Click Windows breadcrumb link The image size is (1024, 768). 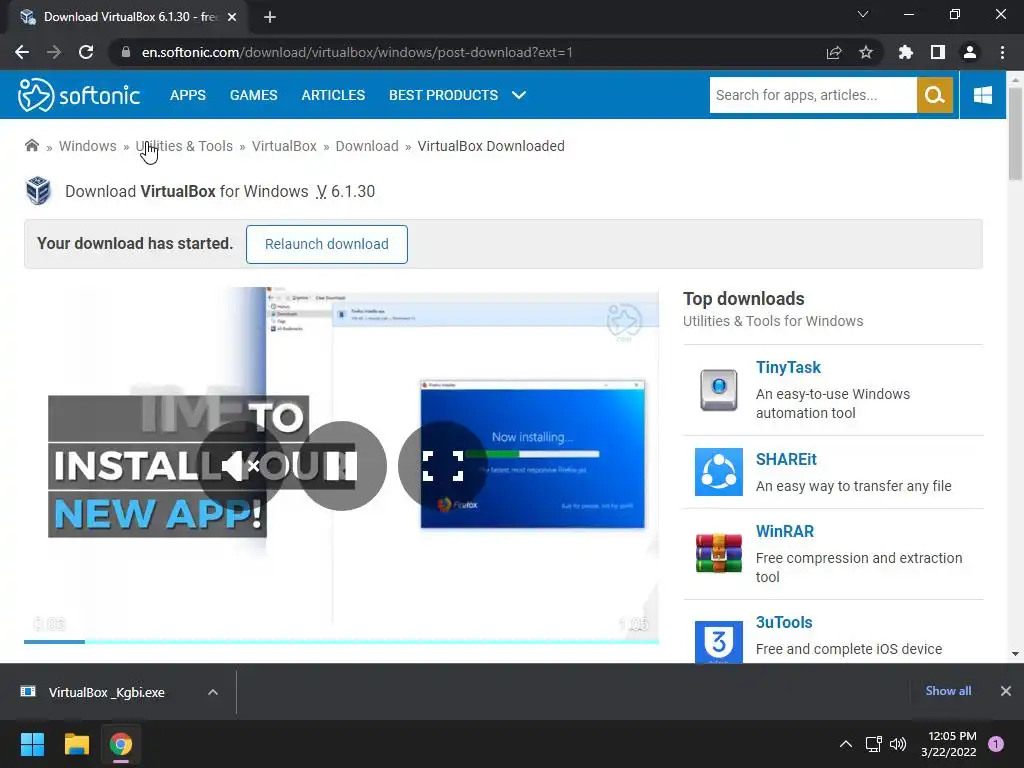coord(88,146)
